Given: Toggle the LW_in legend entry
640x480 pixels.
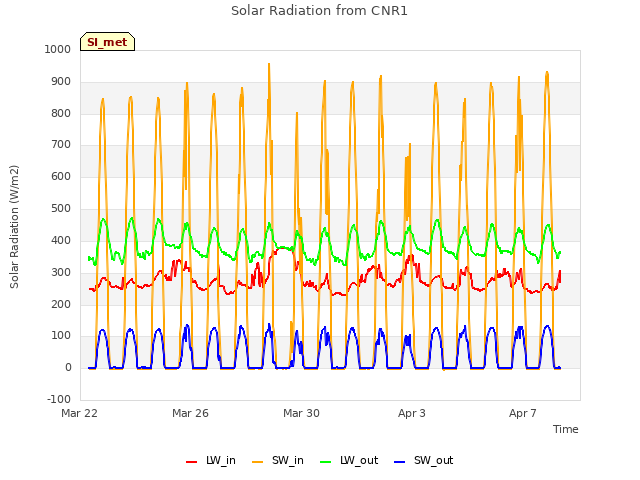Looking at the screenshot, I should click(211, 460).
